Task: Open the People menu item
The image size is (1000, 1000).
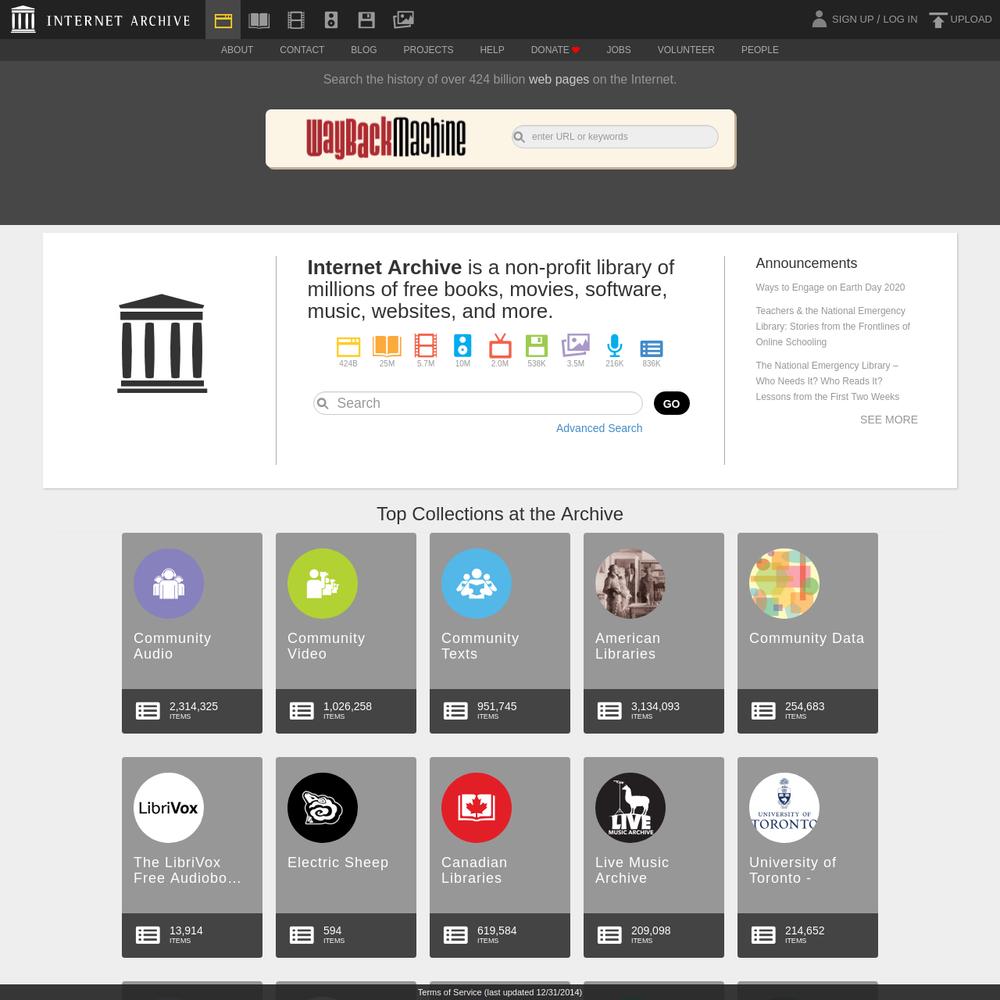Action: point(760,50)
